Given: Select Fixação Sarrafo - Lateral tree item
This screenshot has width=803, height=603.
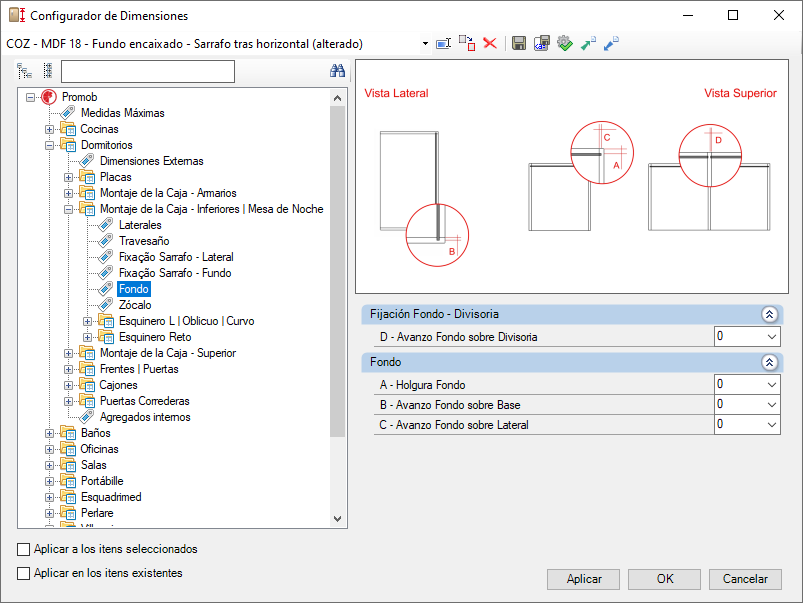Looking at the screenshot, I should tap(176, 257).
